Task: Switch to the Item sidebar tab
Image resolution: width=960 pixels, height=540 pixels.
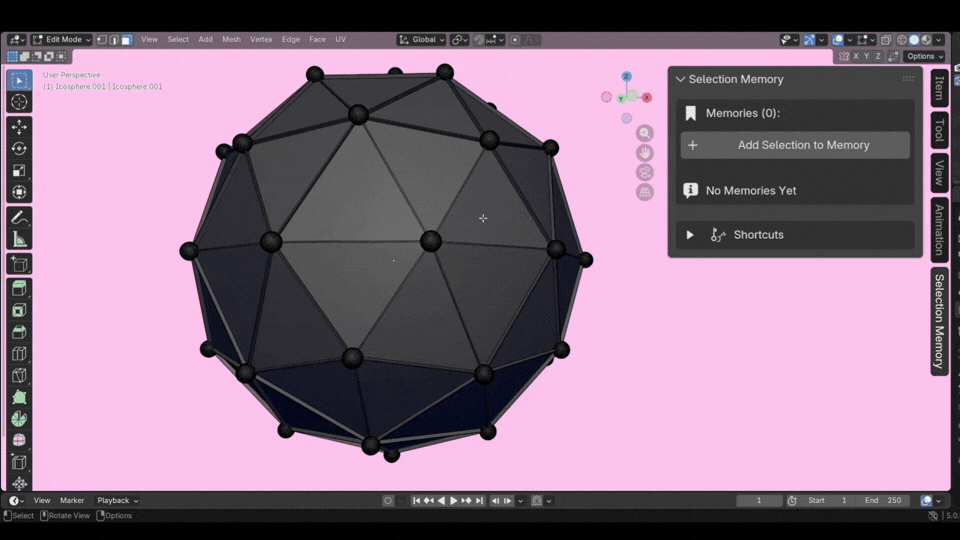Action: [939, 88]
